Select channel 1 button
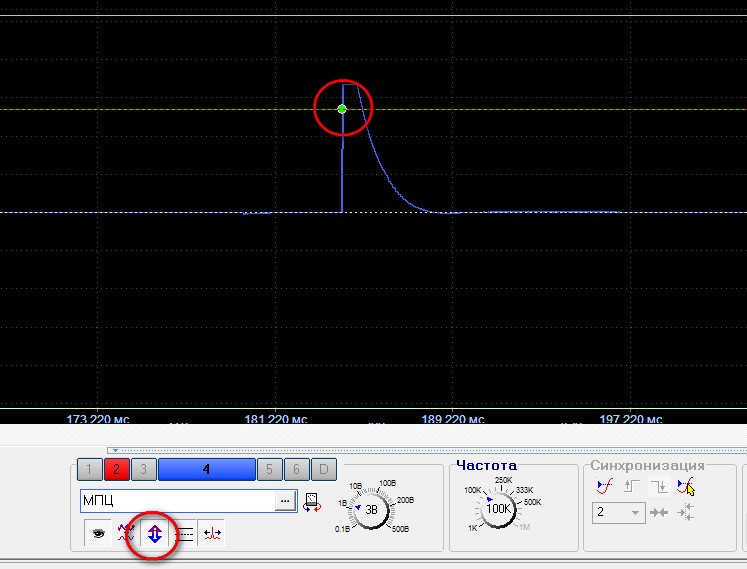The height and width of the screenshot is (569, 747). click(x=89, y=469)
